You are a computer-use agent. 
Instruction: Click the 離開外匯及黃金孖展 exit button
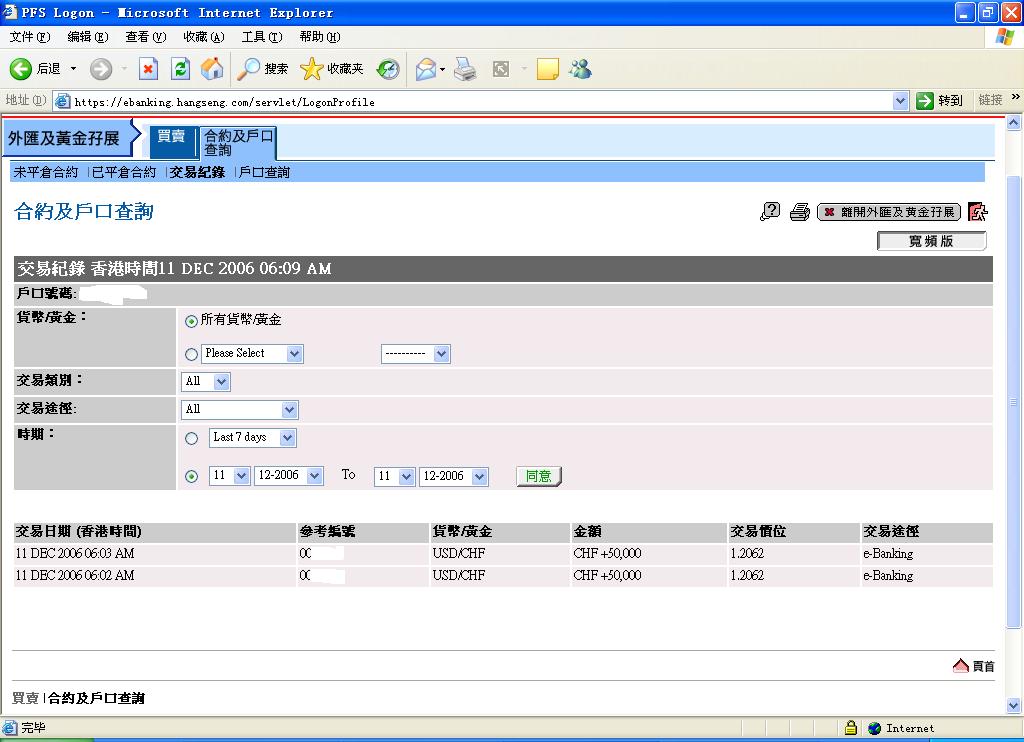tap(889, 212)
